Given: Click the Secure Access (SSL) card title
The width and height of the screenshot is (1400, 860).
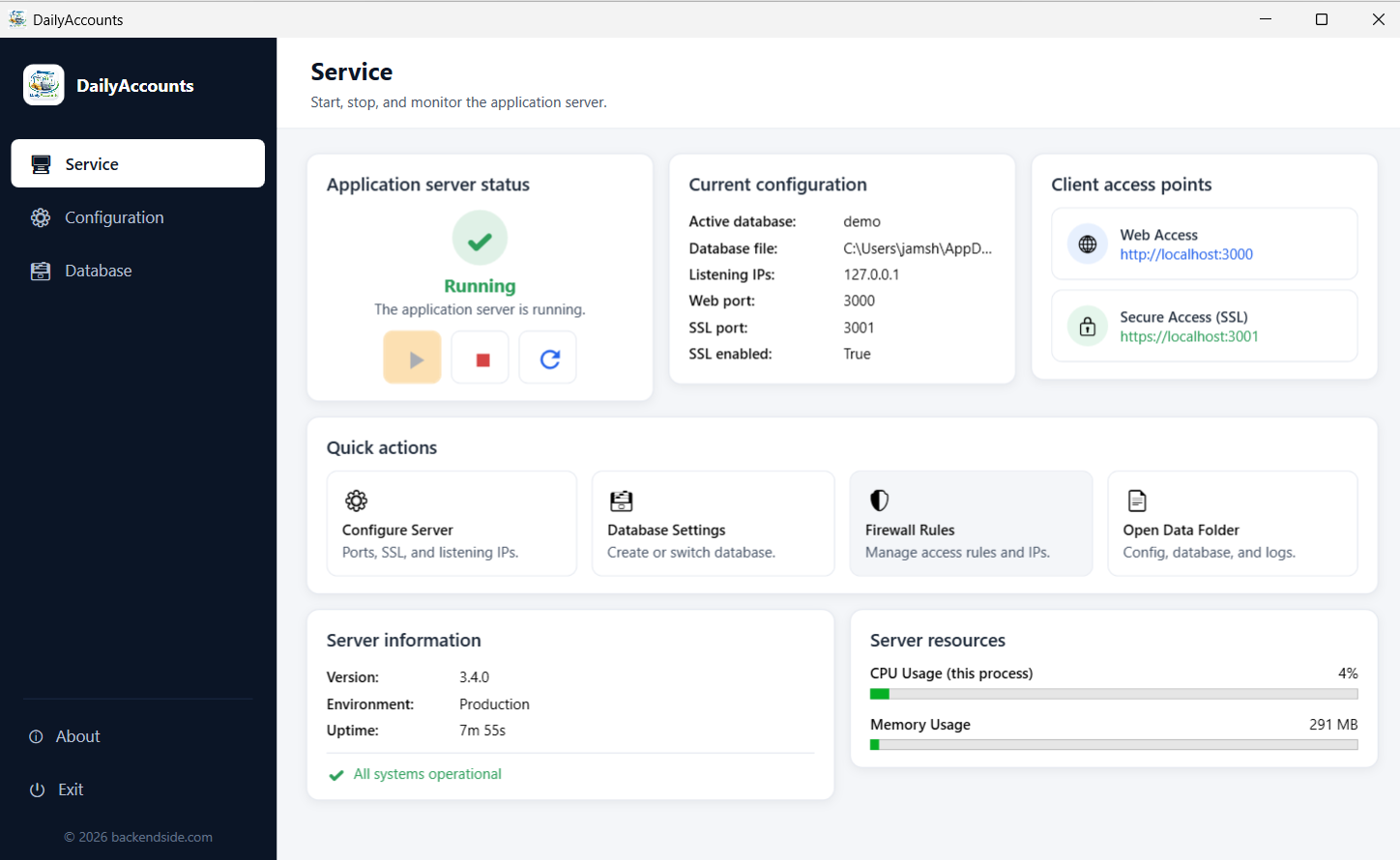Looking at the screenshot, I should 1183,317.
